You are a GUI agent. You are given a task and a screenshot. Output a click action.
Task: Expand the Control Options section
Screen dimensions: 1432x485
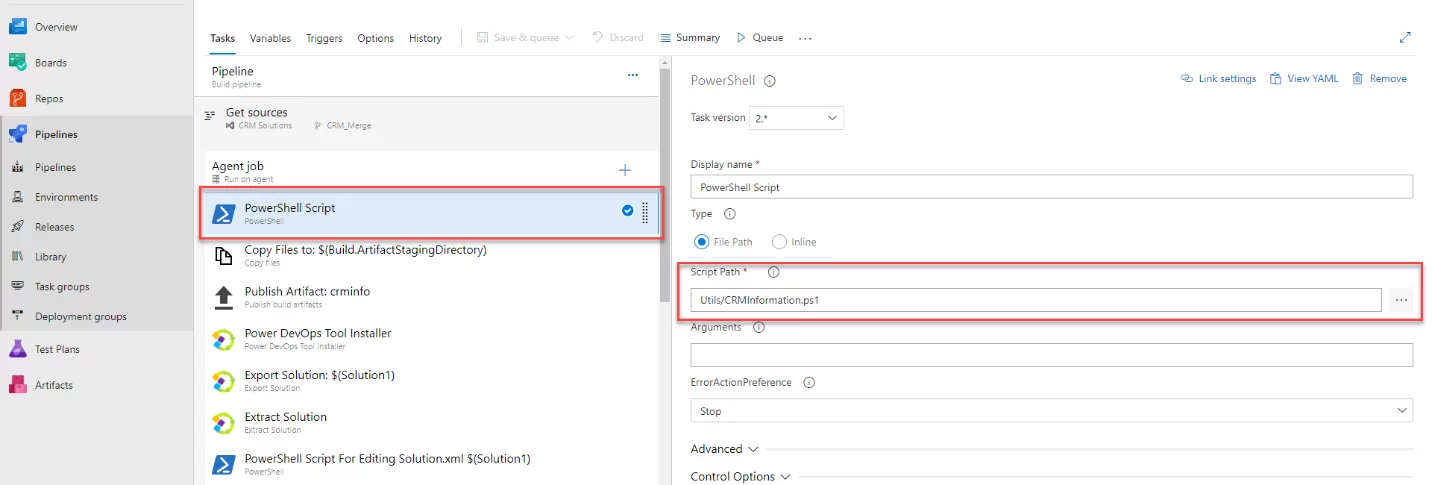741,477
